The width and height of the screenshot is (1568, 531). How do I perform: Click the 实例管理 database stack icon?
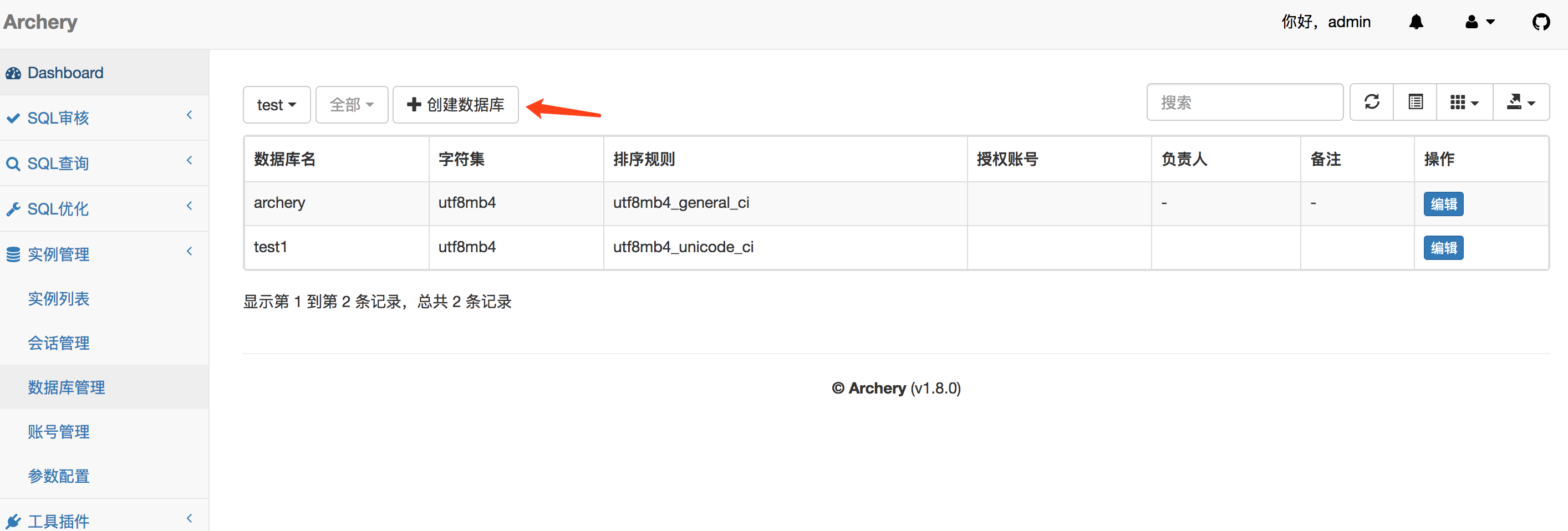coord(13,254)
